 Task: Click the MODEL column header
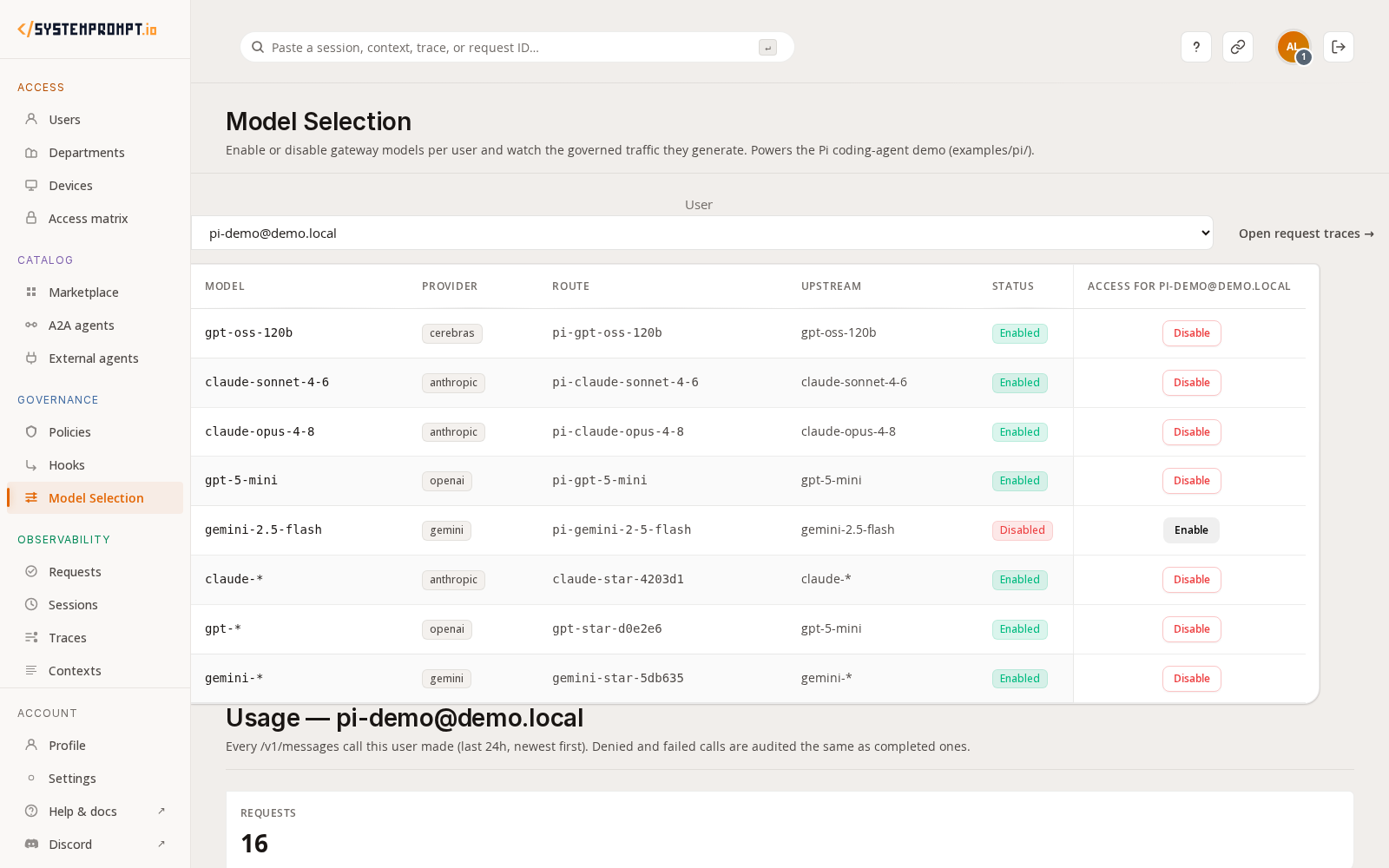coord(225,286)
